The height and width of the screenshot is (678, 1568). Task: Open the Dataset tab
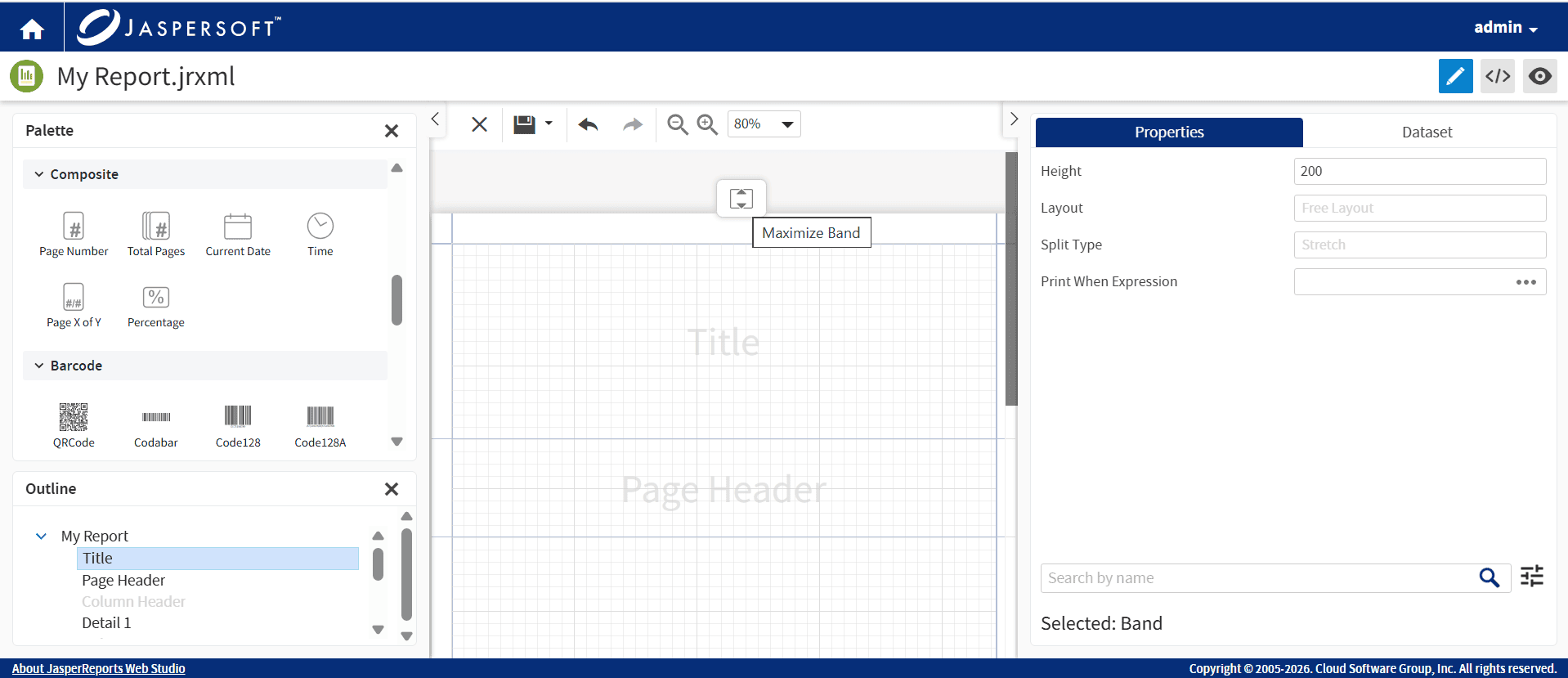pos(1427,132)
